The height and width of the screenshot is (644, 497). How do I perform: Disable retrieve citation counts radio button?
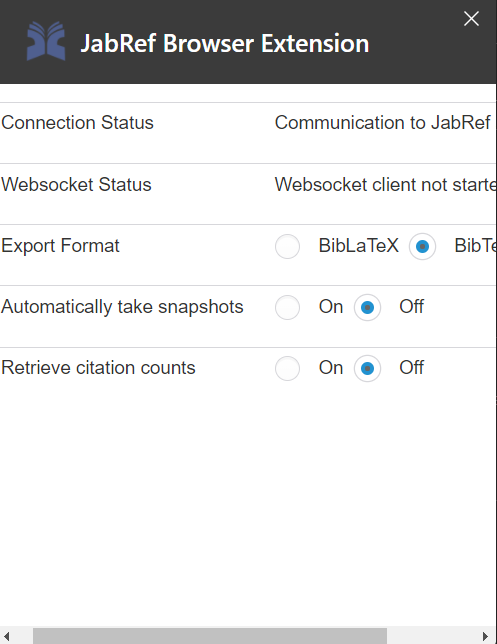(x=367, y=368)
